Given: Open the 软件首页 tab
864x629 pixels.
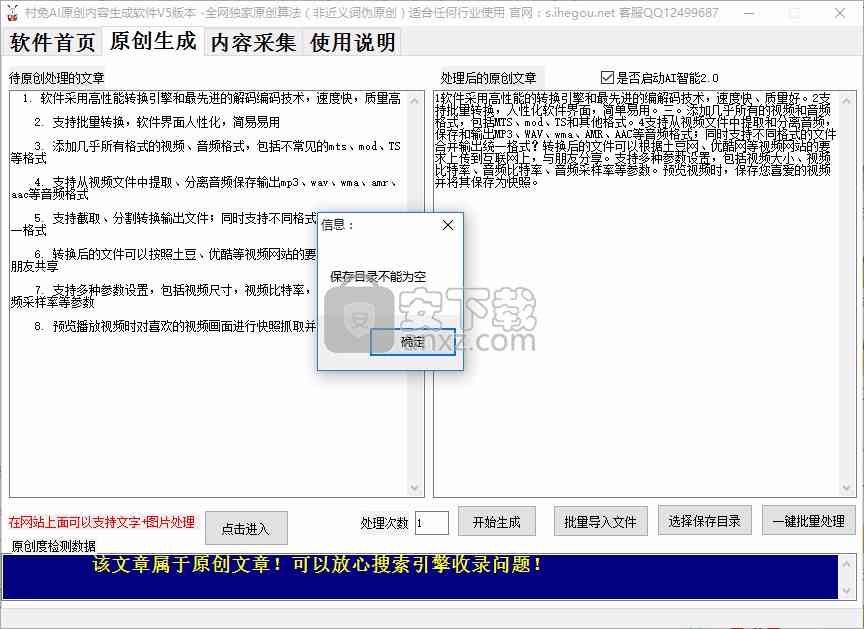Looking at the screenshot, I should click(52, 42).
